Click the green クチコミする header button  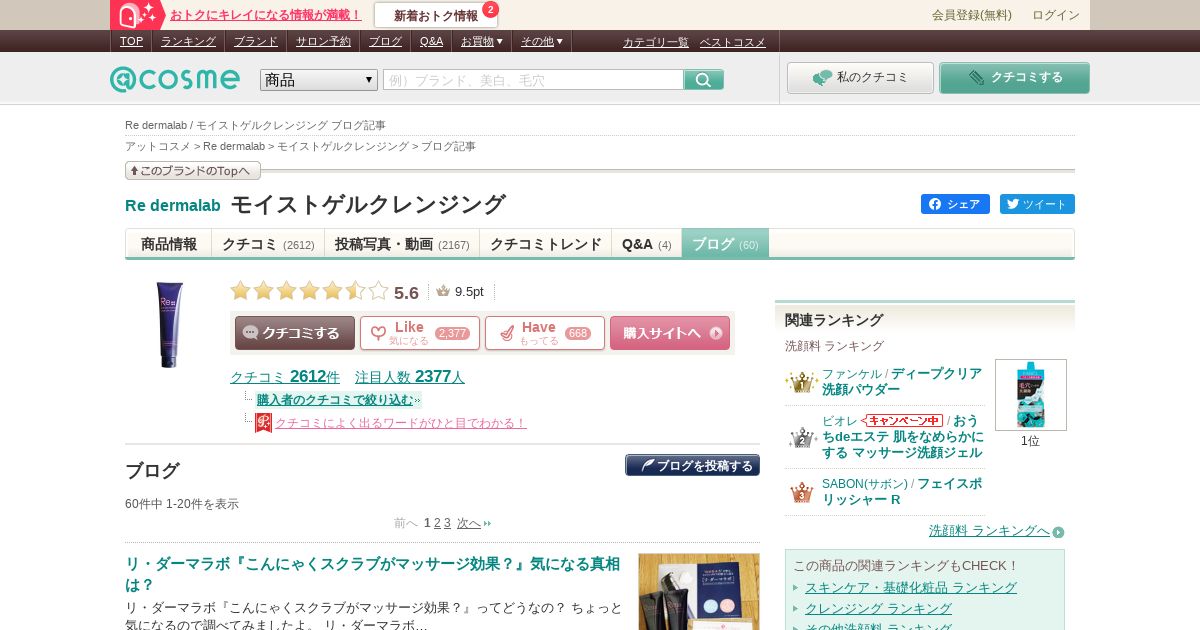coord(1014,78)
